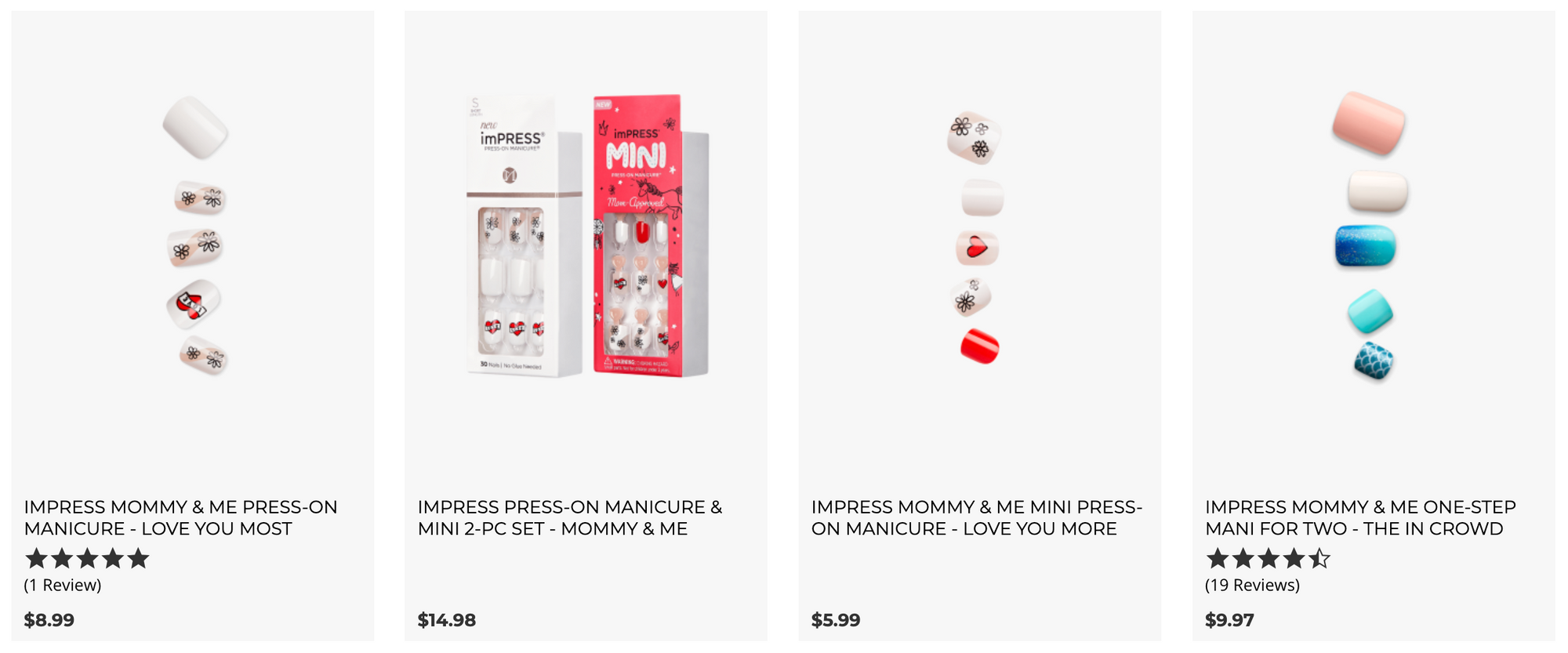Viewport: 1568px width, 653px height.
Task: Open Mommy & Me 2-PC Set title
Action: (x=570, y=518)
